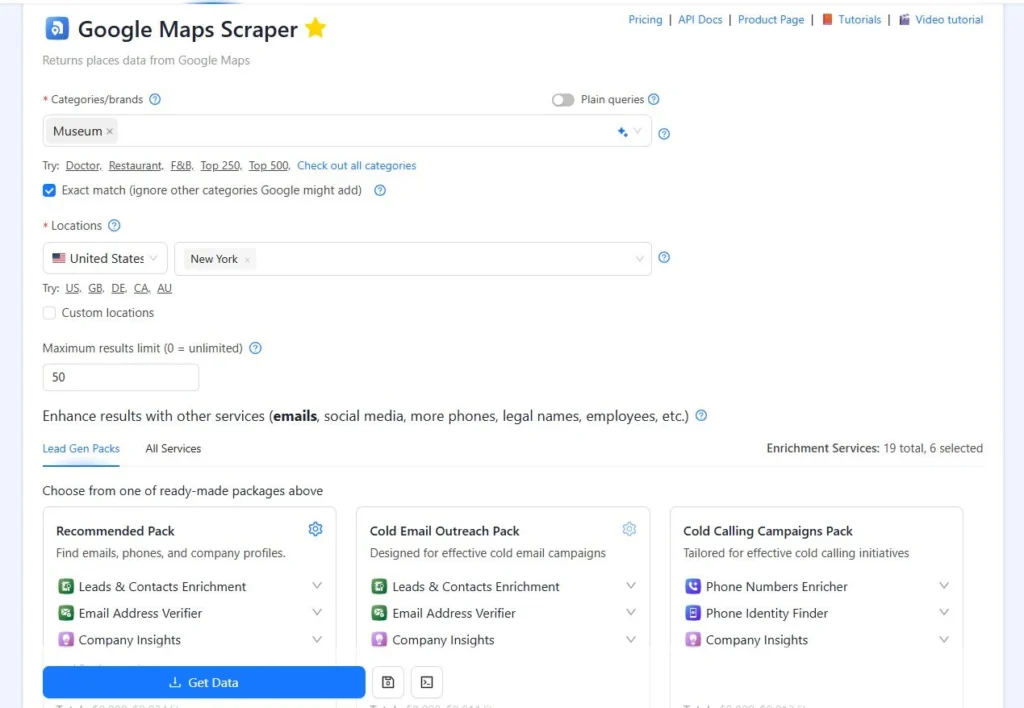
Task: Toggle the Plain queries switch
Action: pyautogui.click(x=563, y=99)
